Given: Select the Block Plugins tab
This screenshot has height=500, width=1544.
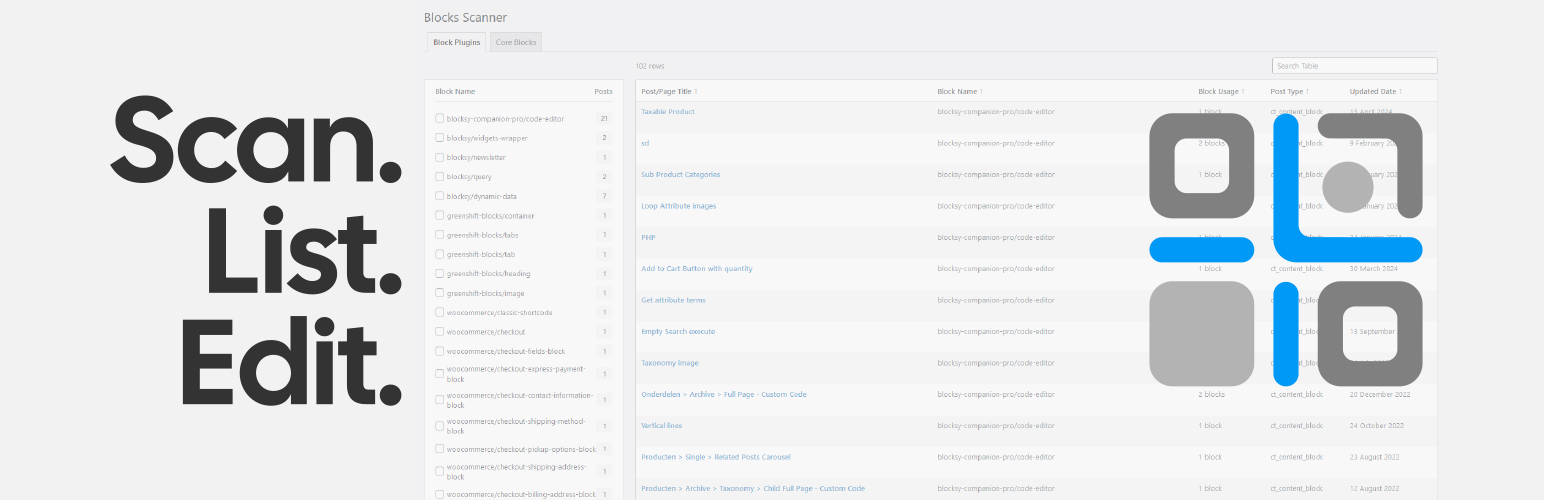Looking at the screenshot, I should [456, 42].
